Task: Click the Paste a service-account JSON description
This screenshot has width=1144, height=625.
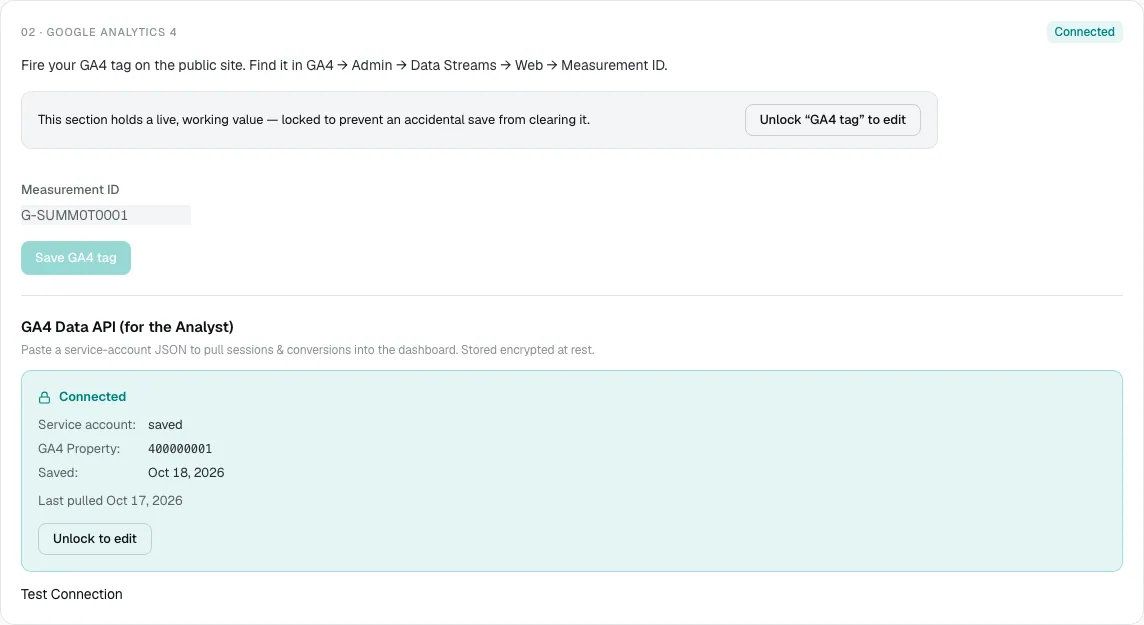Action: tap(308, 350)
